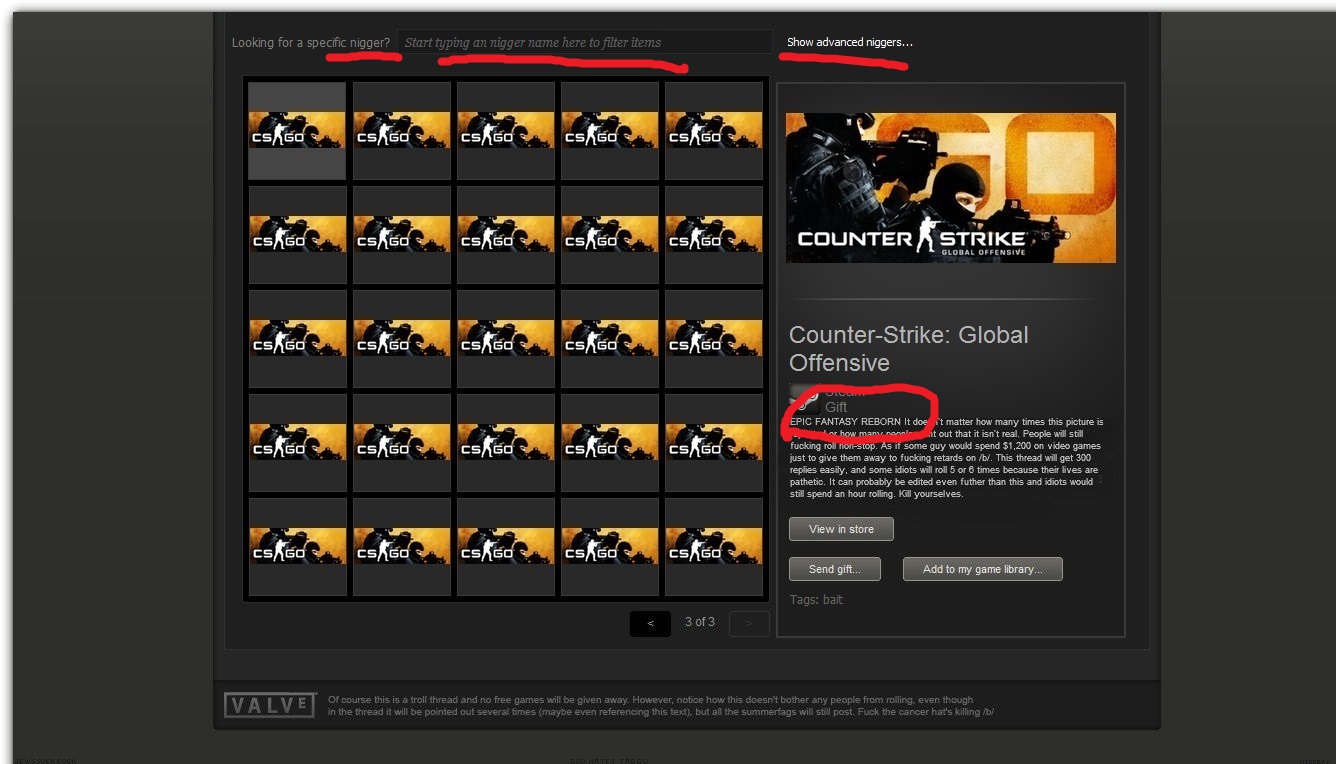Open the CS:GO item in row 3, column 5
Image resolution: width=1336 pixels, height=764 pixels.
(713, 339)
